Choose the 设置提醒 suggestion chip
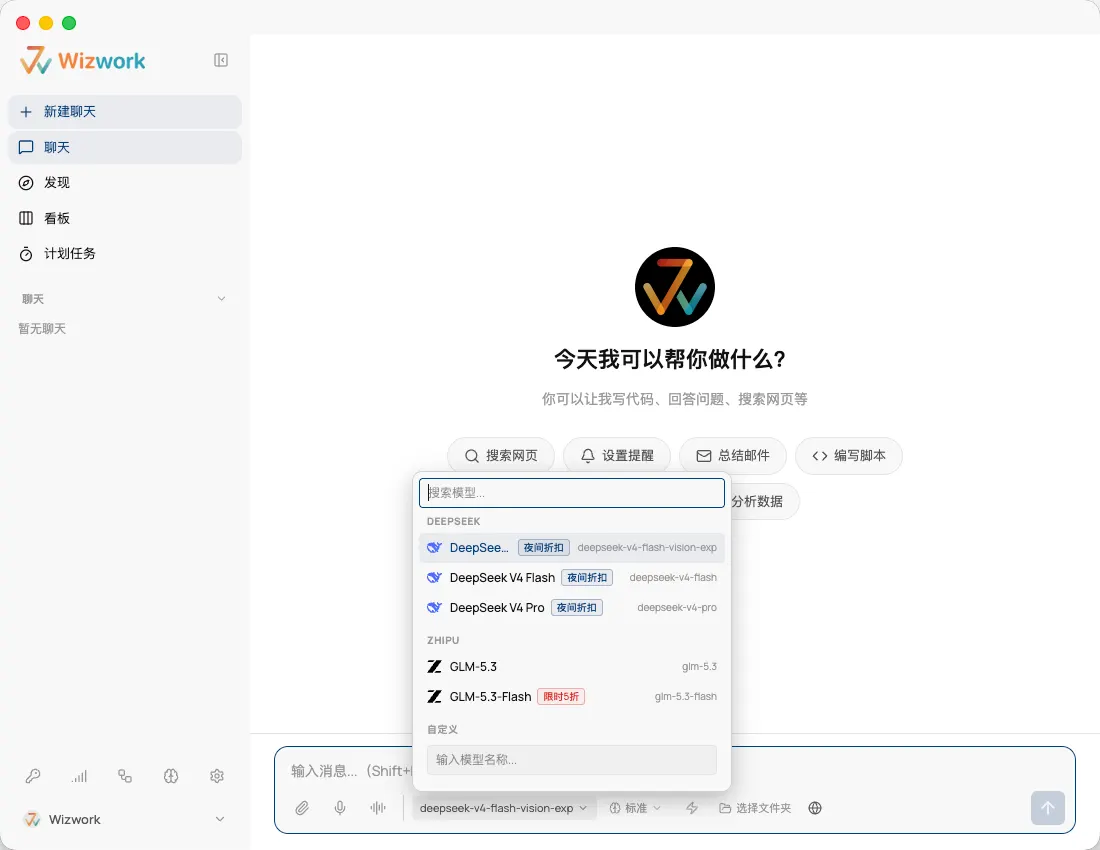 pyautogui.click(x=617, y=456)
